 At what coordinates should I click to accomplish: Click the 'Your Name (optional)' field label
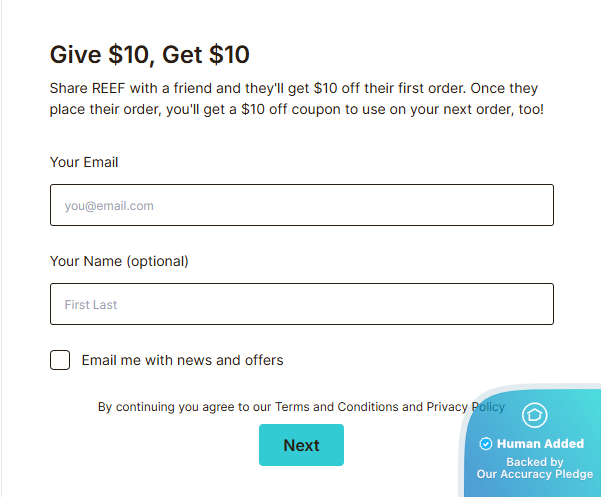tap(119, 261)
